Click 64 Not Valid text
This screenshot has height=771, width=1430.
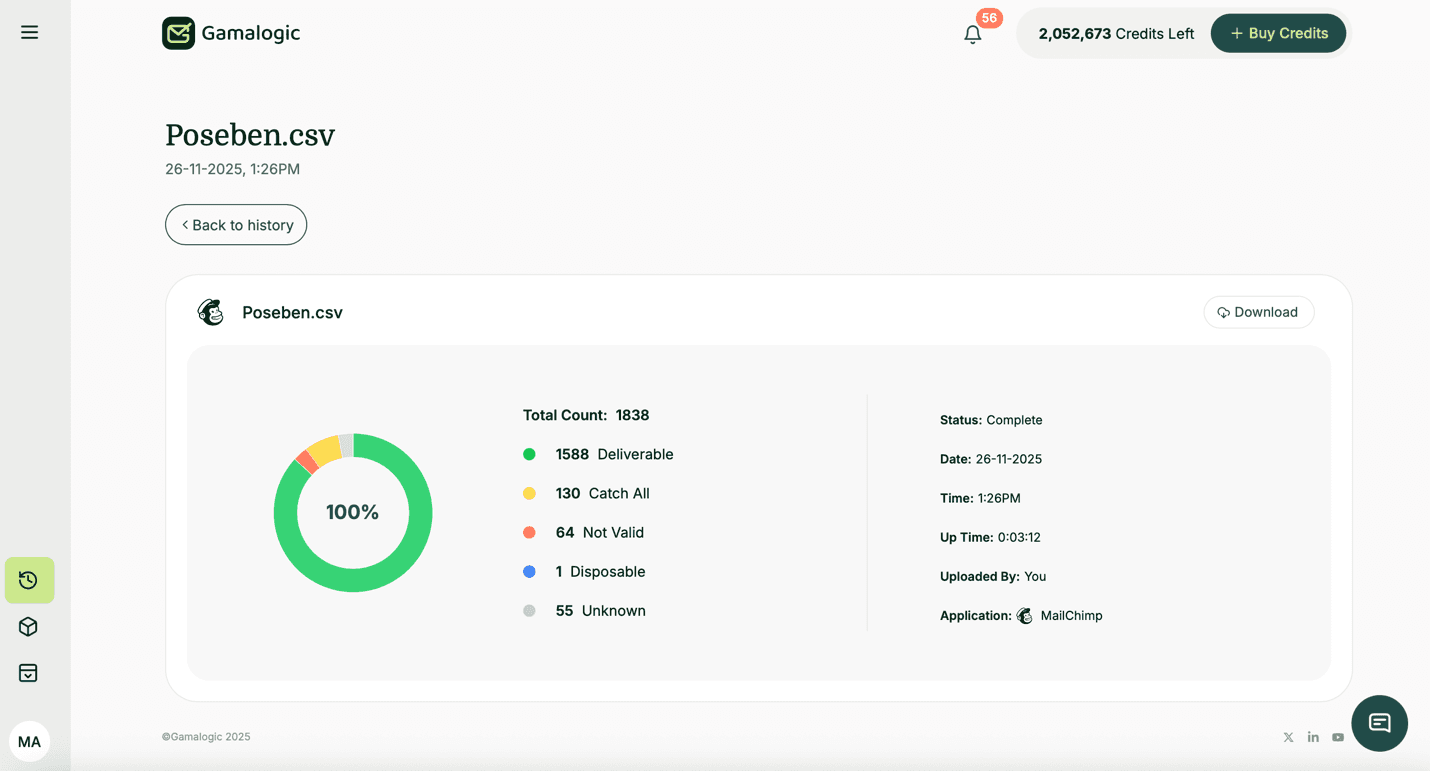pyautogui.click(x=600, y=532)
